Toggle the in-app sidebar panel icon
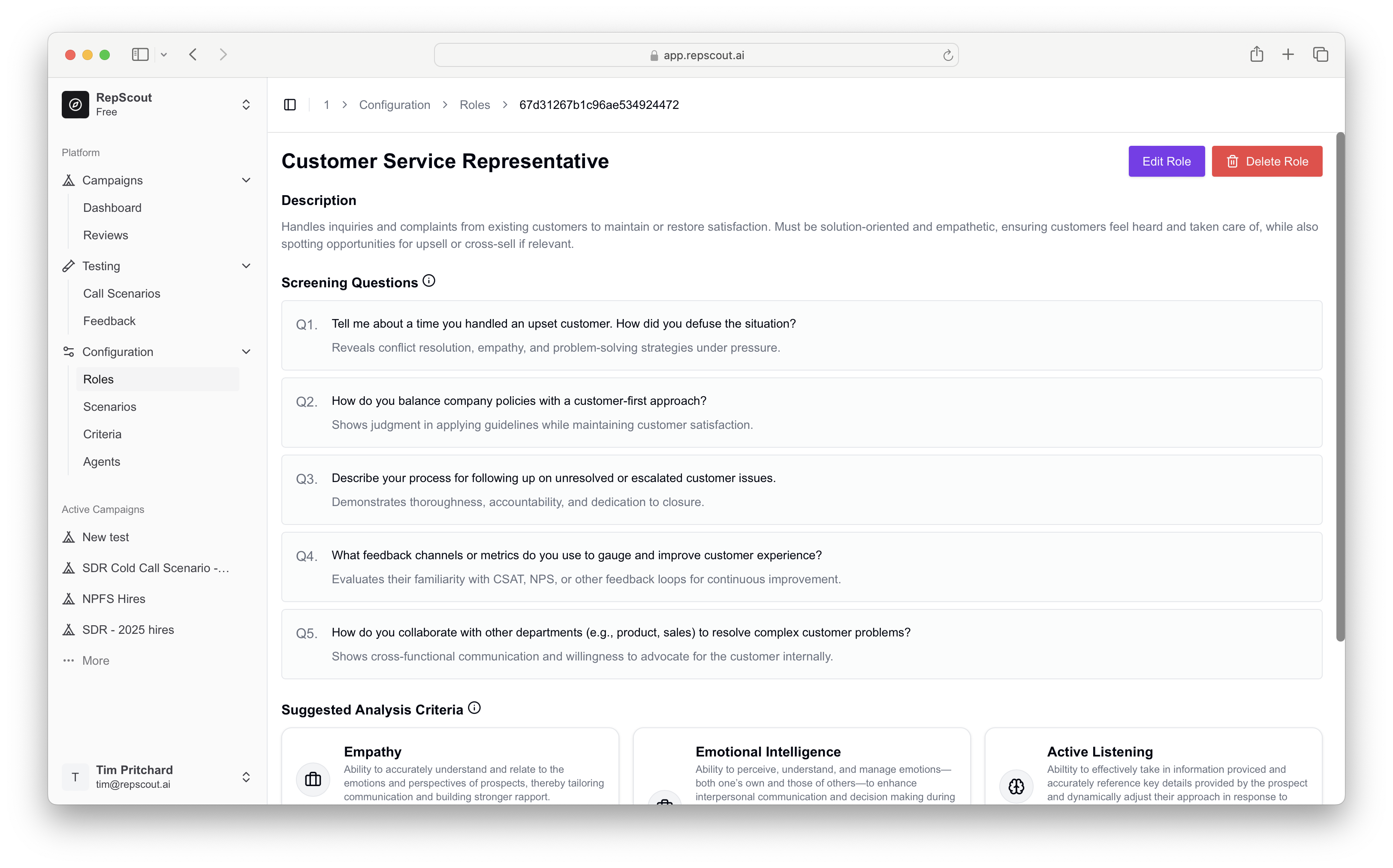This screenshot has height=868, width=1393. coord(290,105)
